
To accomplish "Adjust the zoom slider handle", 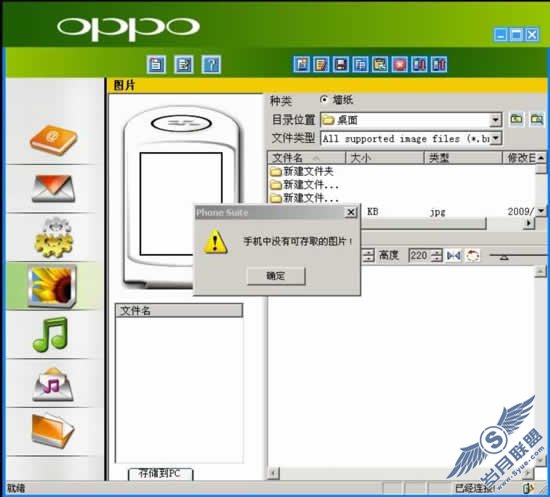I will [504, 257].
